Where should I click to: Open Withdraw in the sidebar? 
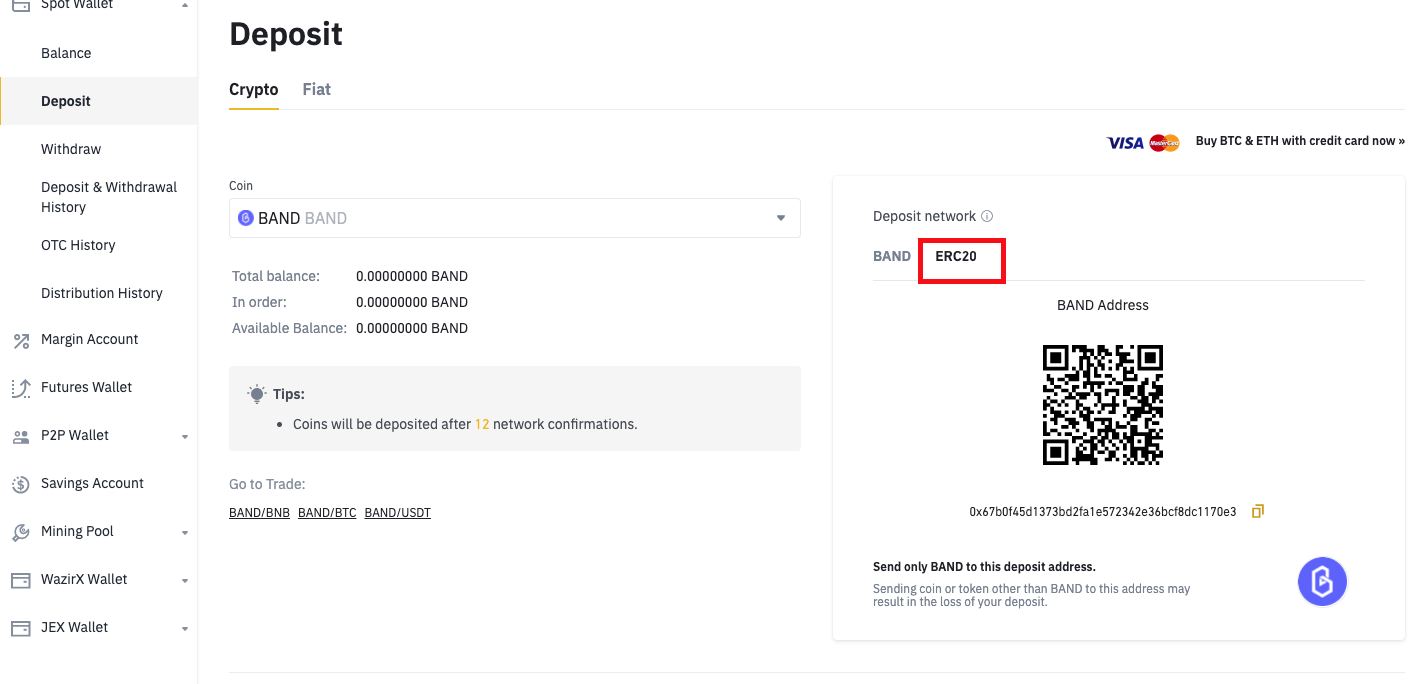click(x=71, y=149)
